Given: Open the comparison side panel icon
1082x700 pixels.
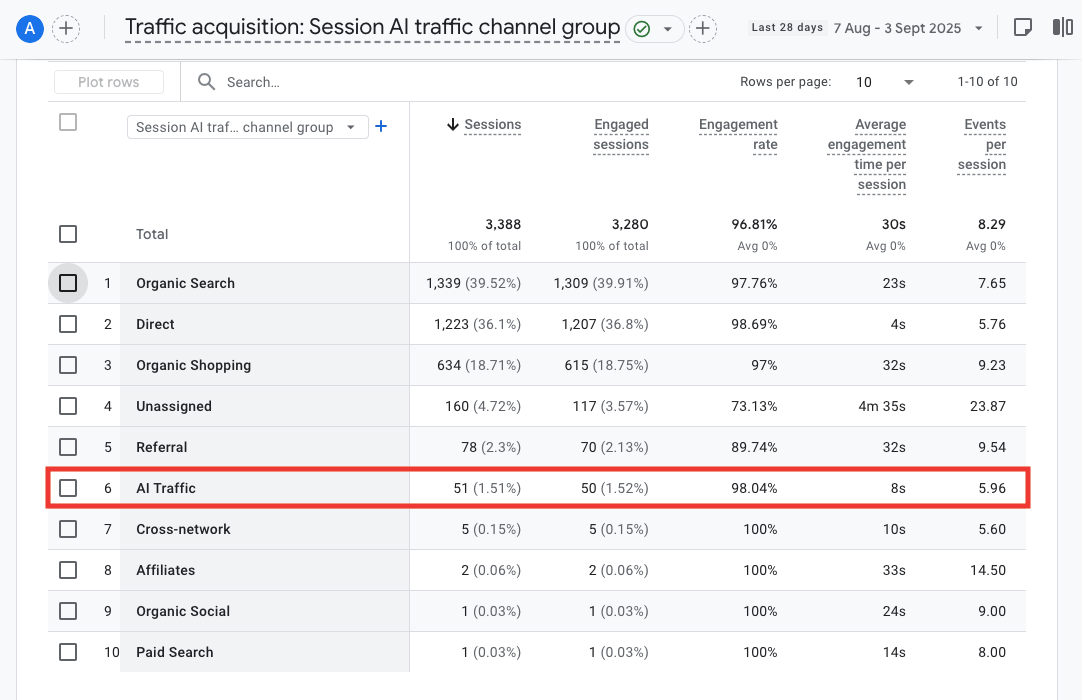Looking at the screenshot, I should (1061, 26).
